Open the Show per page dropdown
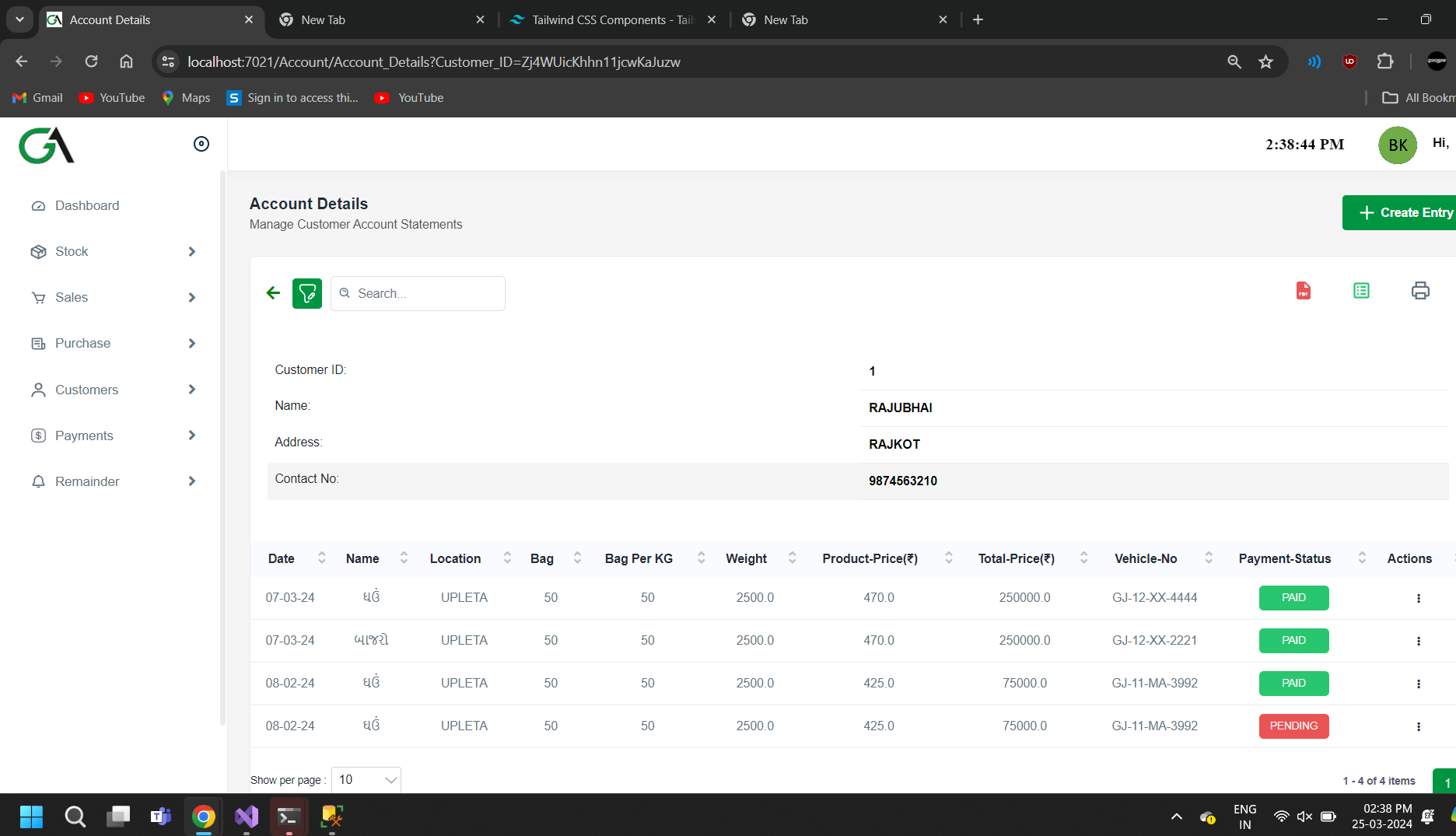 366,780
